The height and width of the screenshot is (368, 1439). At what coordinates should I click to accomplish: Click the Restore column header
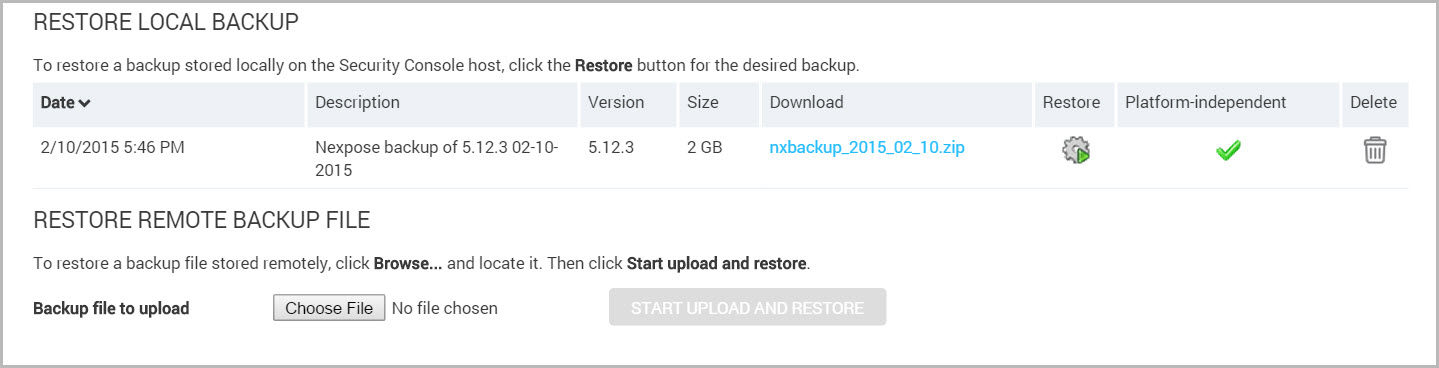1071,102
